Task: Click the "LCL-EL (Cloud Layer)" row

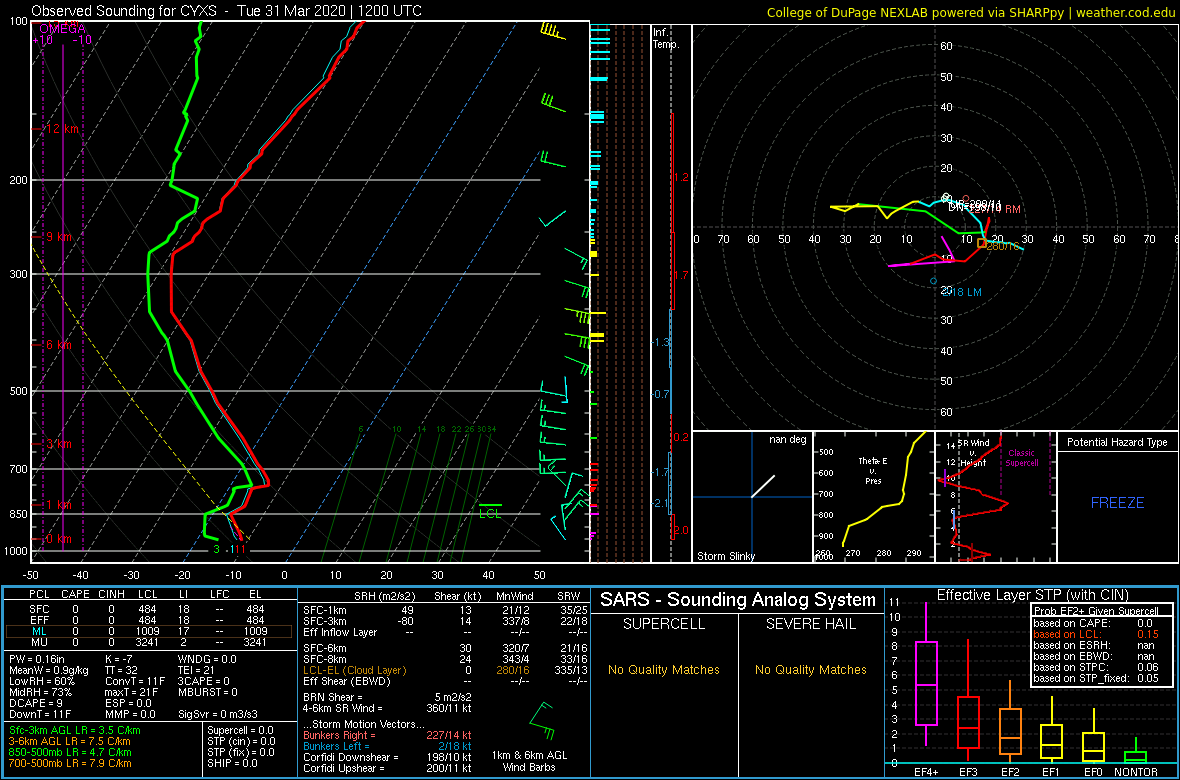Action: 444,669
